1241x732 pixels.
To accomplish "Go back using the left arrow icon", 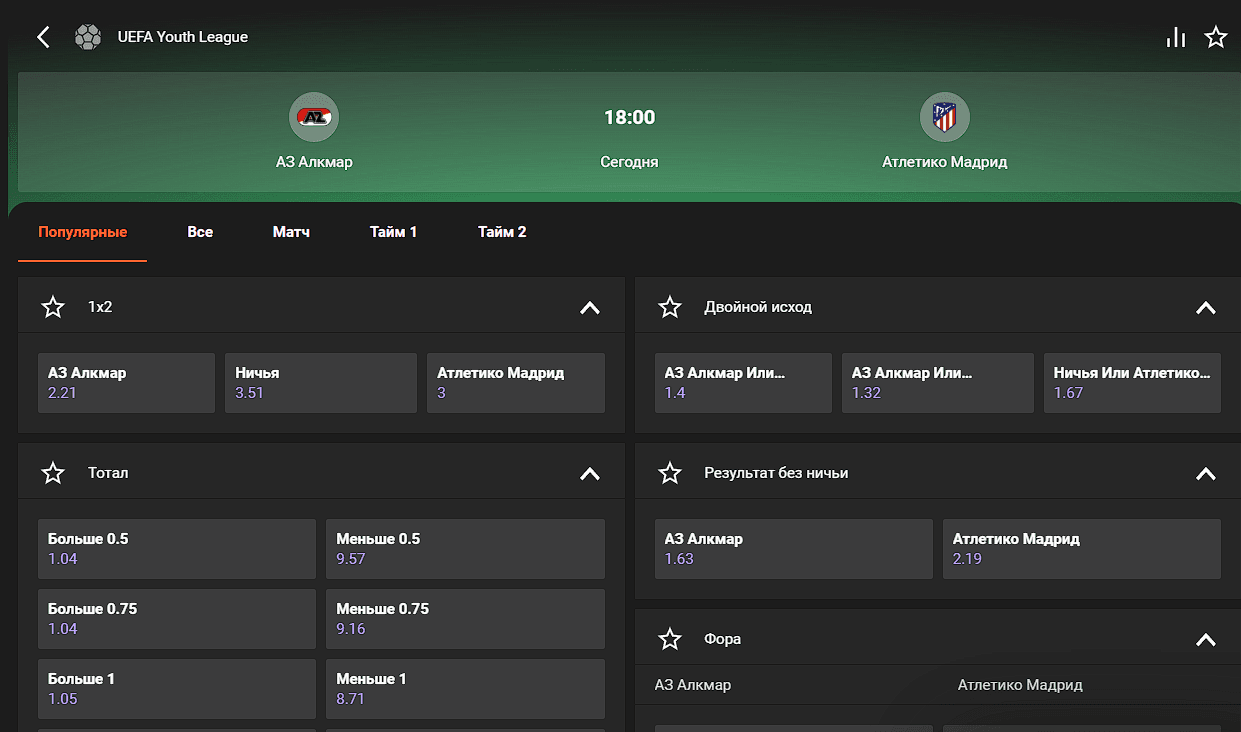I will point(43,37).
